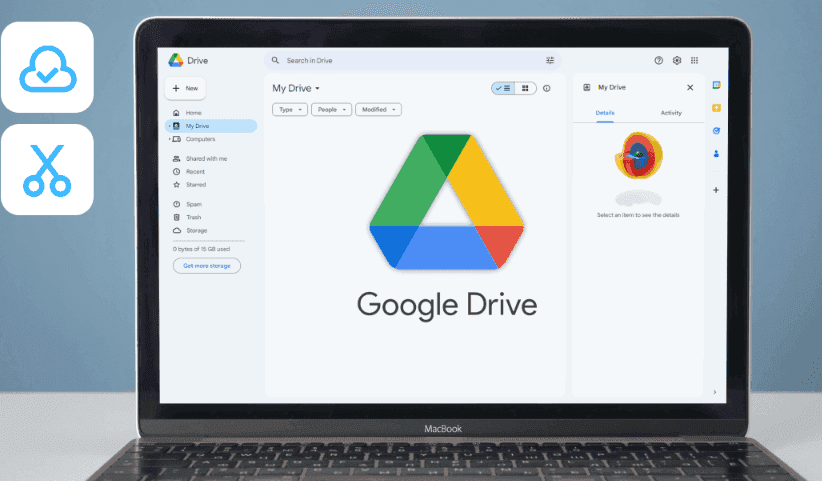Close the My Drive details panel
Image resolution: width=822 pixels, height=481 pixels.
click(690, 88)
